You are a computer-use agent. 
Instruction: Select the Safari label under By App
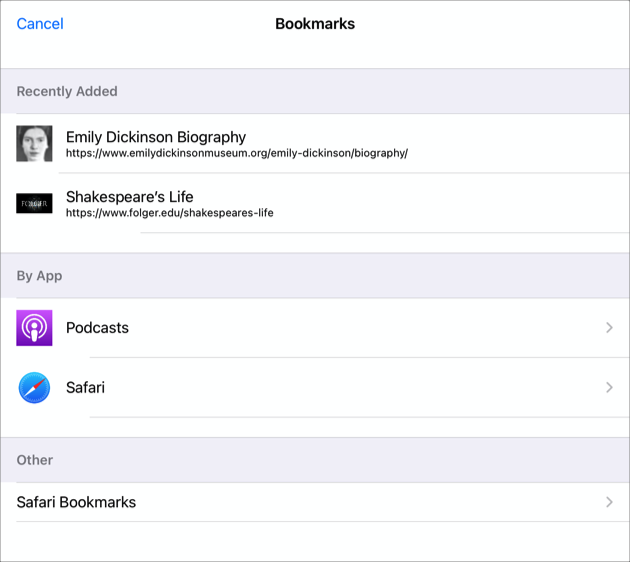(85, 388)
